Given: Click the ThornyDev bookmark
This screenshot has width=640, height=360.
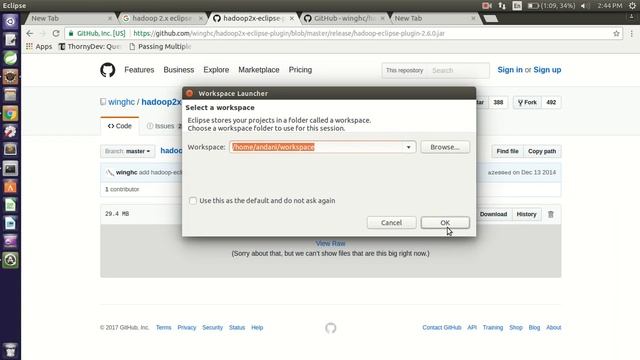Looking at the screenshot, I should 90,47.
